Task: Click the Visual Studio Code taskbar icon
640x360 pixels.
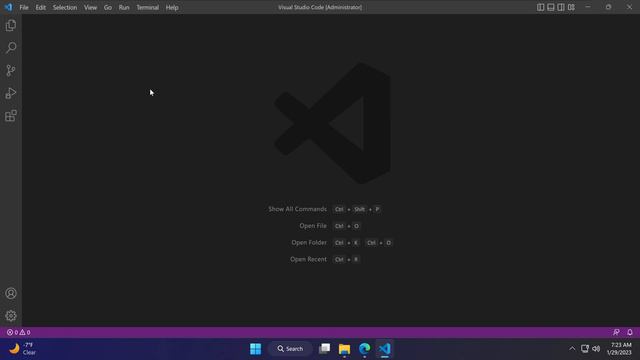Action: (384, 349)
